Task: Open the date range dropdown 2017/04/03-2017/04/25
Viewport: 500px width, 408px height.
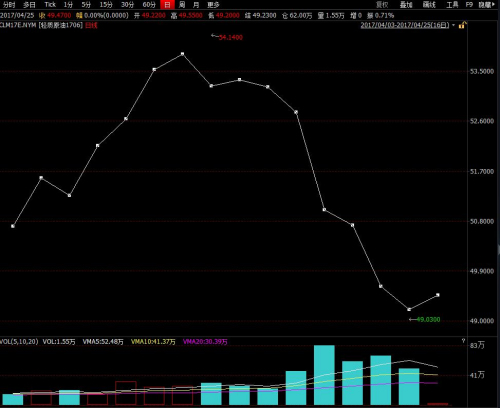Action: tap(407, 25)
